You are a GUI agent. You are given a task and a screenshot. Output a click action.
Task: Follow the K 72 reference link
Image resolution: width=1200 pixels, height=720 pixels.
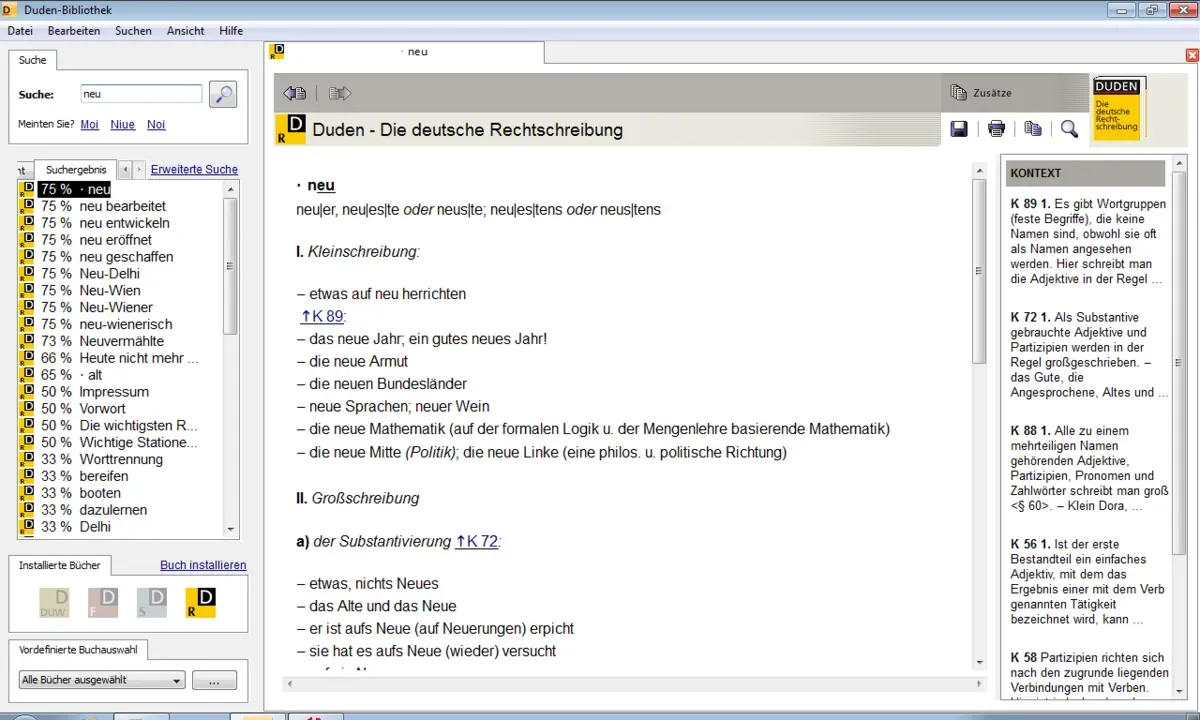[x=476, y=541]
